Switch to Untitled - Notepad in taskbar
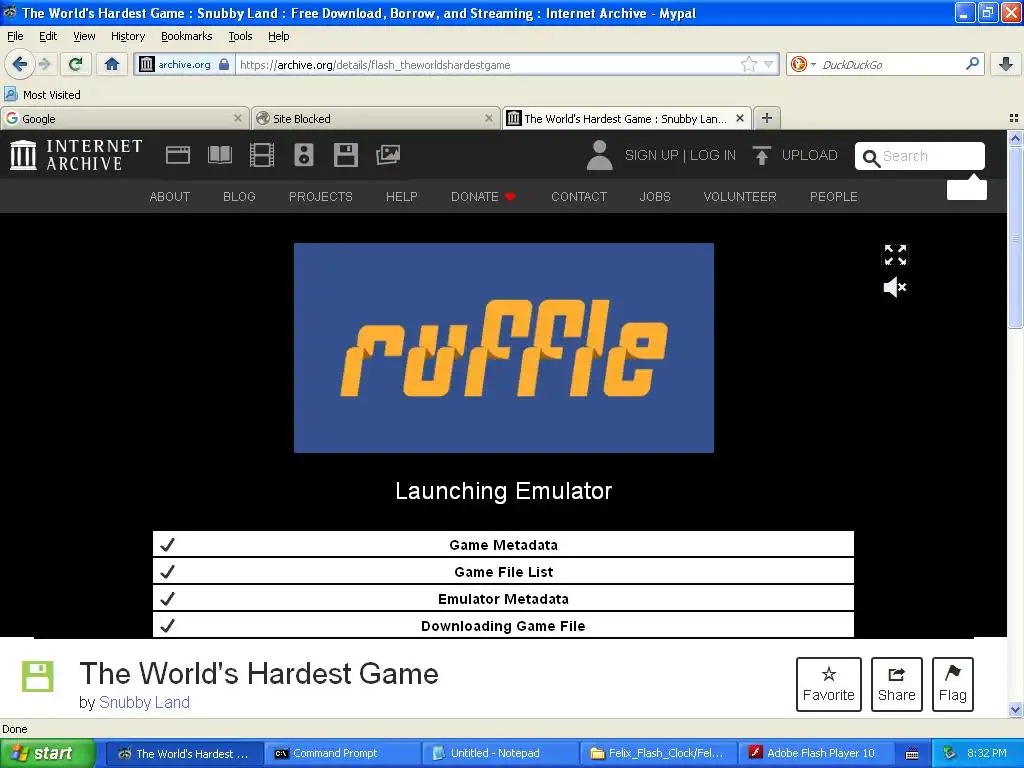Viewport: 1024px width, 768px height. tap(501, 753)
